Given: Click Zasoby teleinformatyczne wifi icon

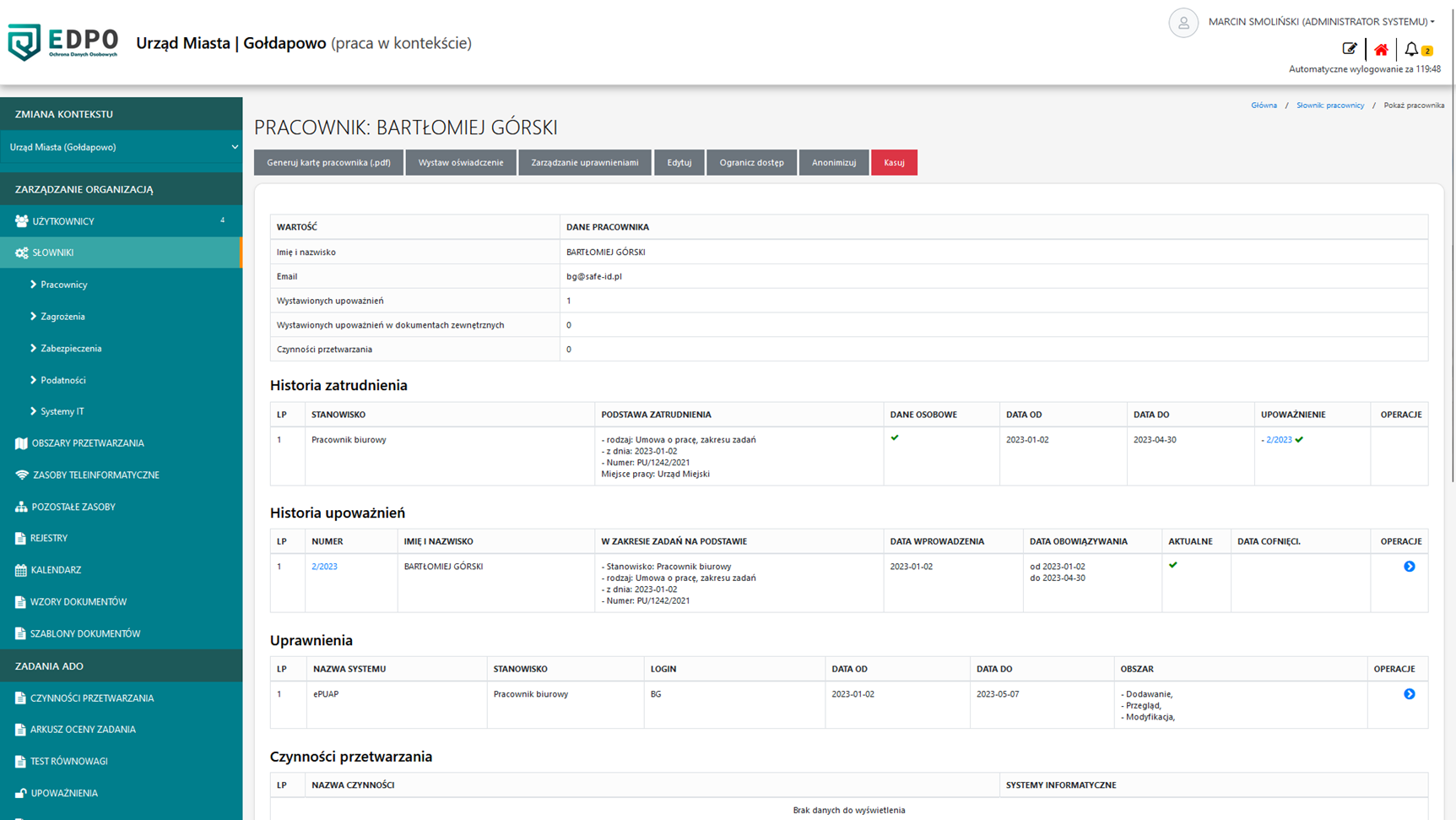Looking at the screenshot, I should point(21,475).
